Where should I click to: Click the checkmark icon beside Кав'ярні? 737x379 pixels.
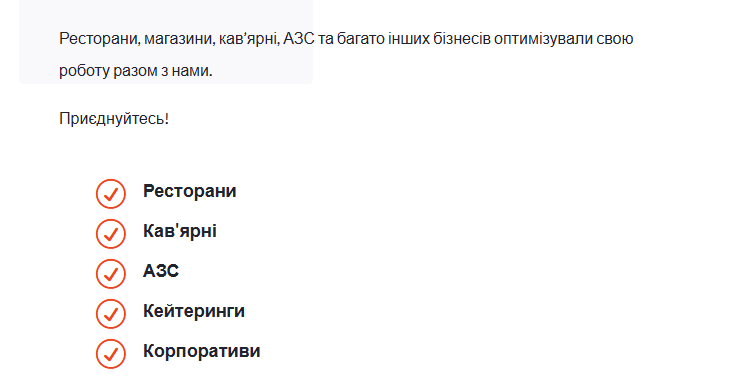pos(111,233)
